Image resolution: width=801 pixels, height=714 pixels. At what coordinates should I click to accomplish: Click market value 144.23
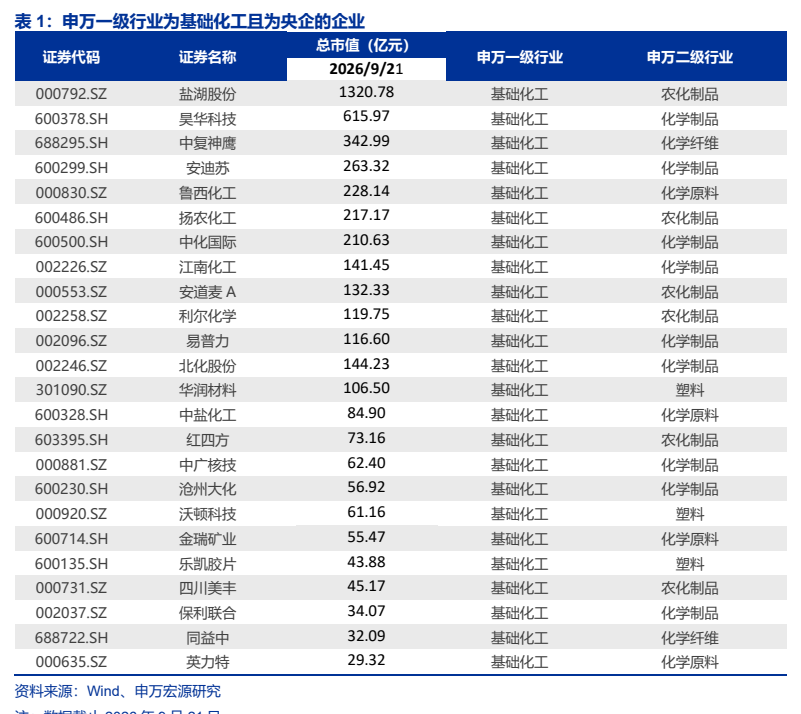click(366, 364)
